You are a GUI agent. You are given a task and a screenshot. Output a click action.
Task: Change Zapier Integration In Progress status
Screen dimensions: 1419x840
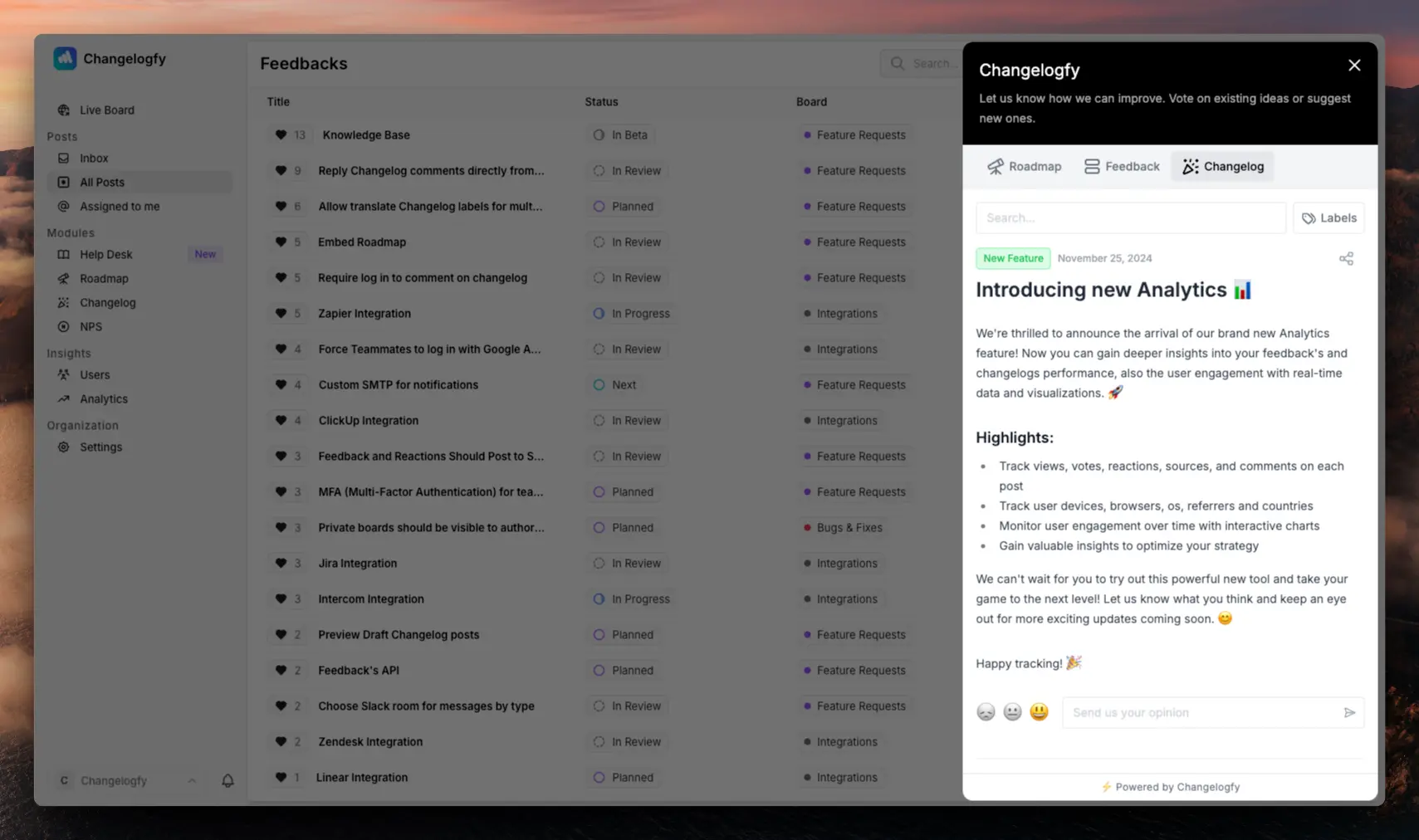(x=632, y=313)
